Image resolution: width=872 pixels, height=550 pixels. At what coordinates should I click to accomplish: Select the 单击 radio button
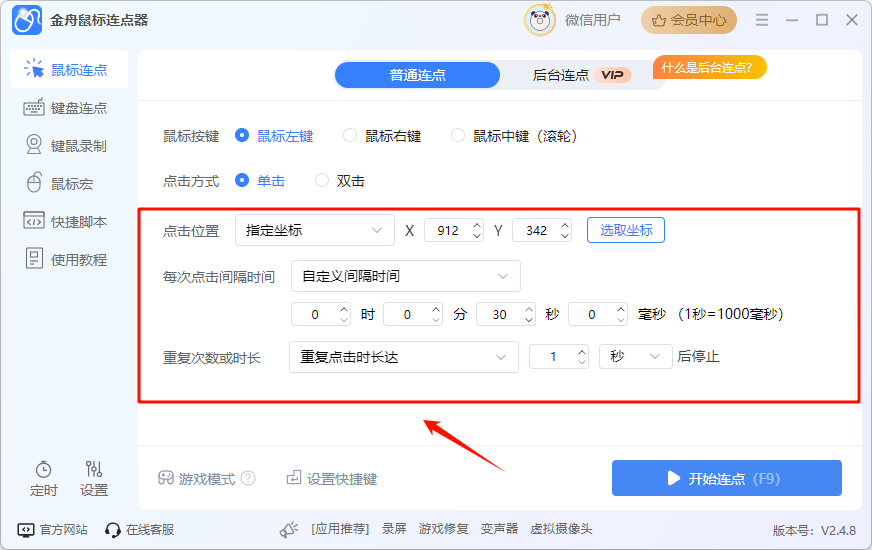pos(242,181)
